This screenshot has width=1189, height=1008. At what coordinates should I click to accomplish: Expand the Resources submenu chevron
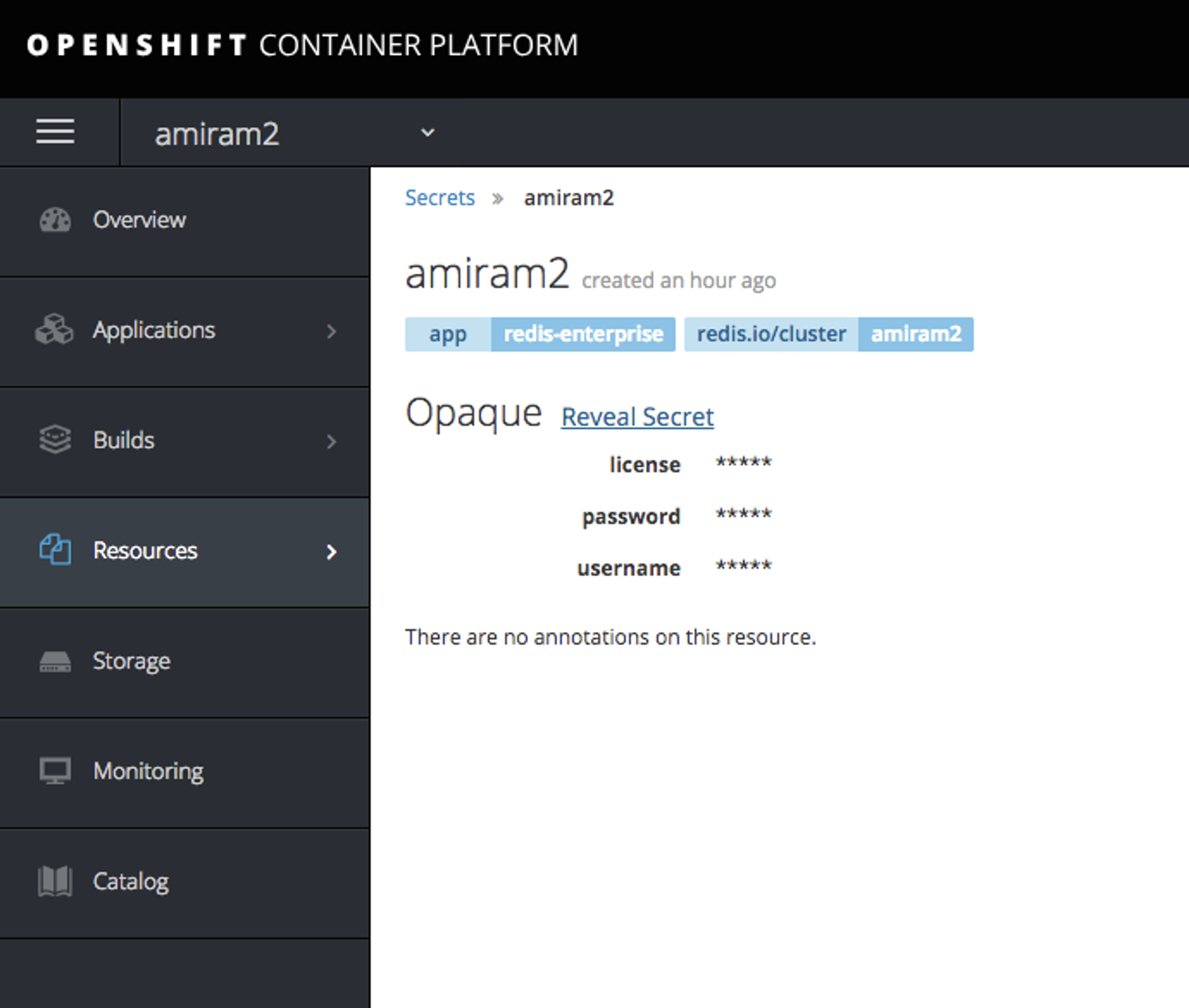pos(331,551)
